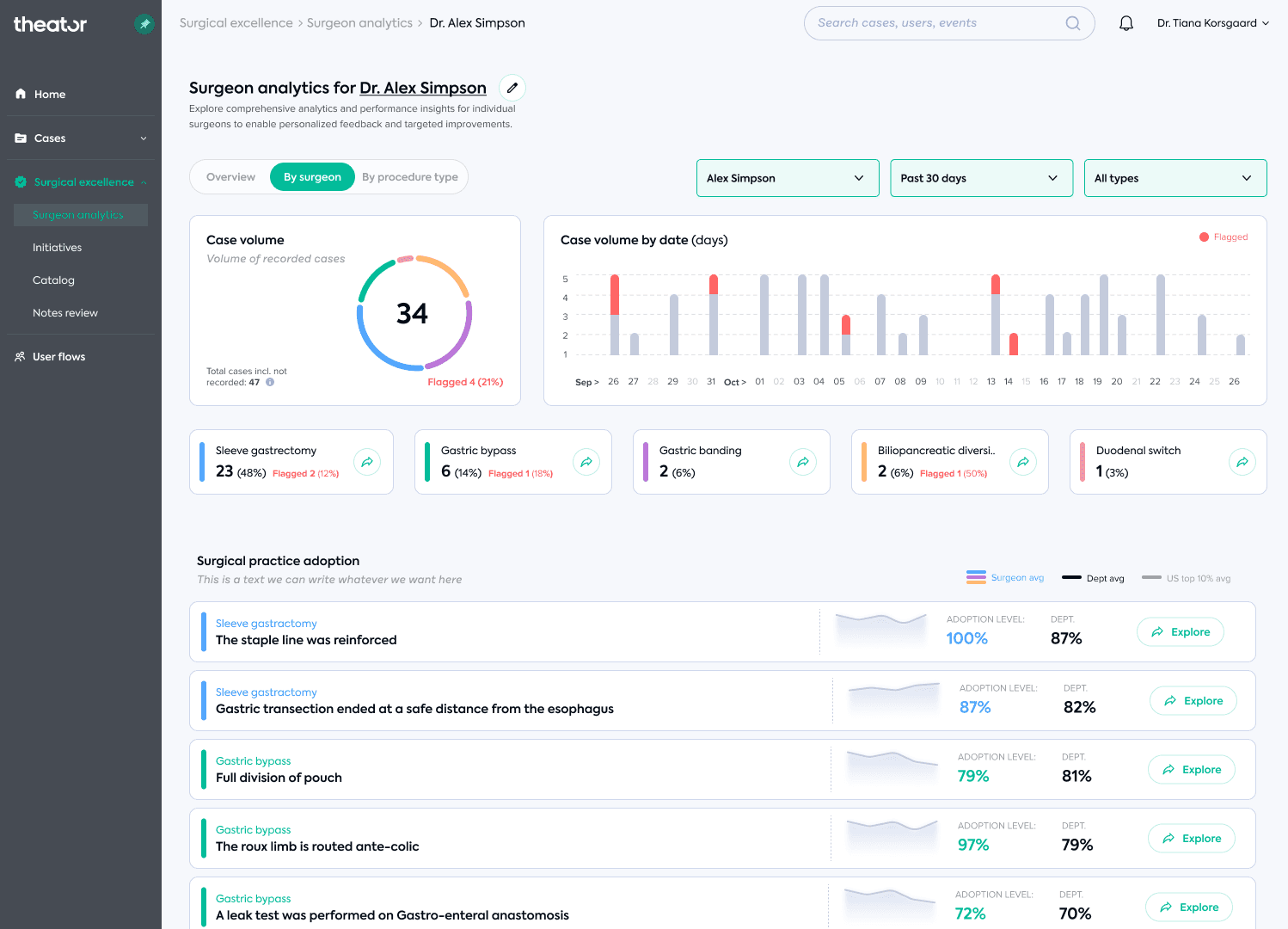Open Catalog sidebar item

[53, 280]
